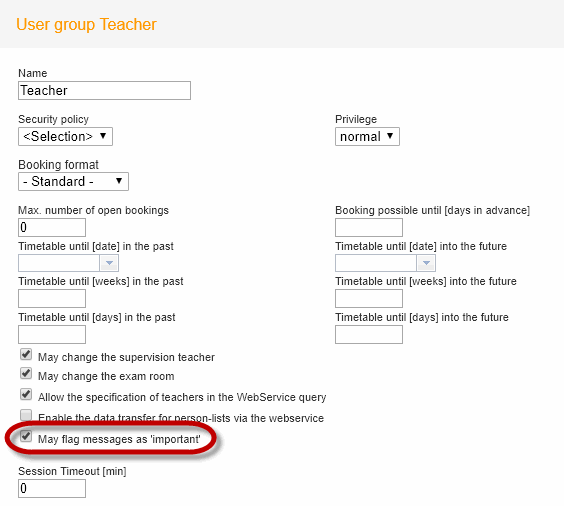Screen dimensions: 564x506
Task: Open date picker arrow for timetable past date
Action: coord(109,263)
